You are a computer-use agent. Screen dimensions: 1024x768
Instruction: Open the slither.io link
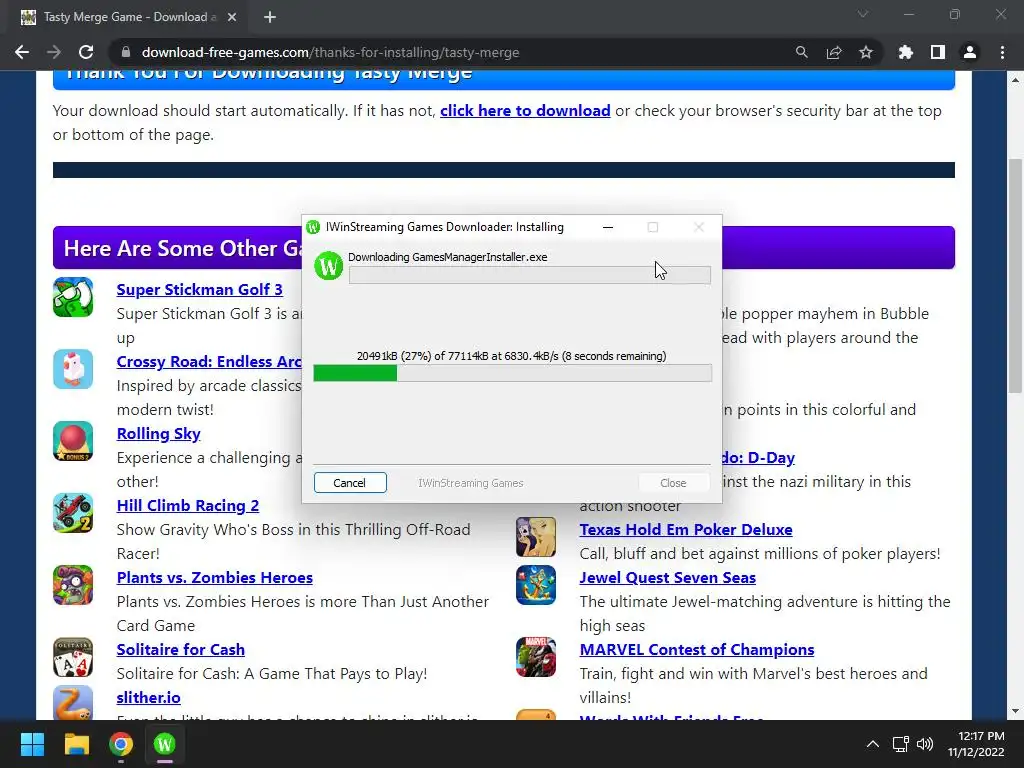tap(149, 697)
